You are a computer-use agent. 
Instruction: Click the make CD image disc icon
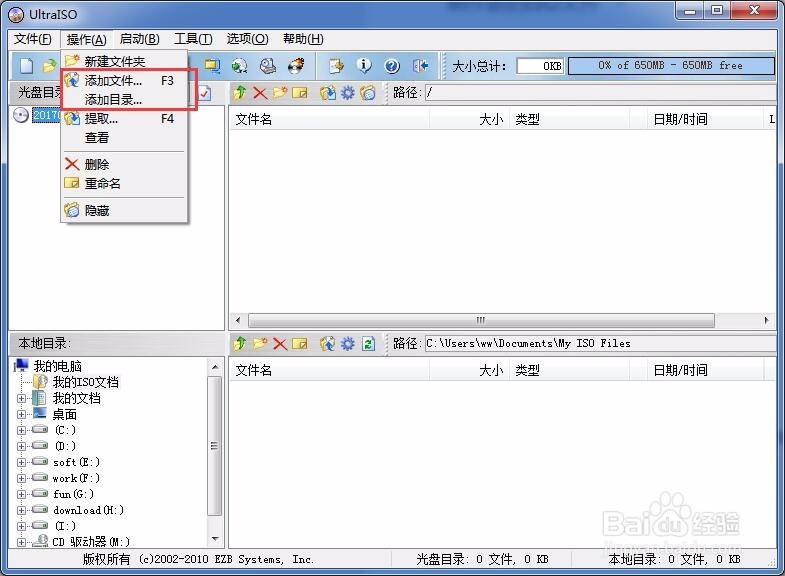click(240, 66)
